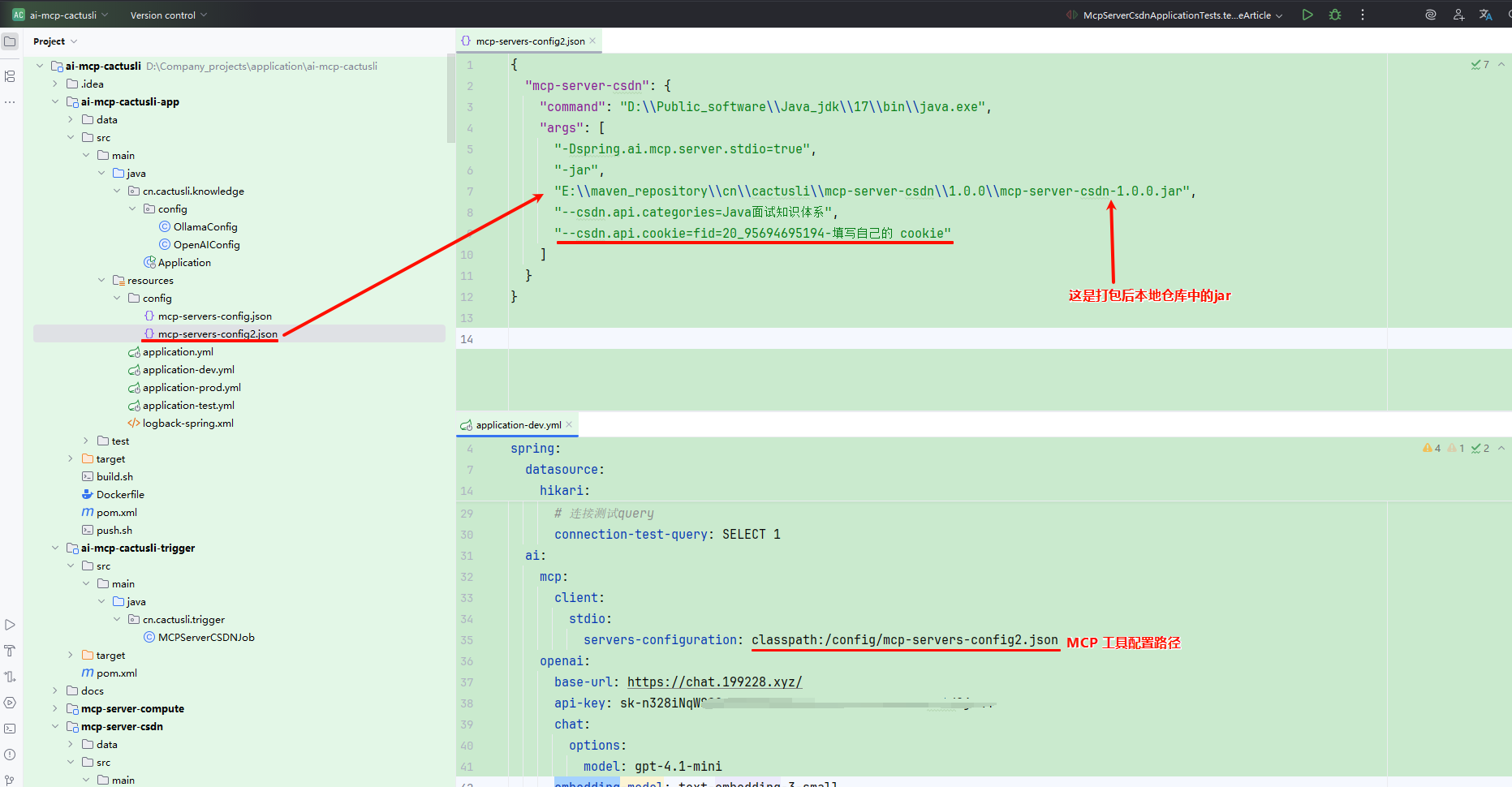Screen dimensions: 1512x787
Task: Collapse the ai-mcp-cactusli-trigger module
Action: point(55,548)
